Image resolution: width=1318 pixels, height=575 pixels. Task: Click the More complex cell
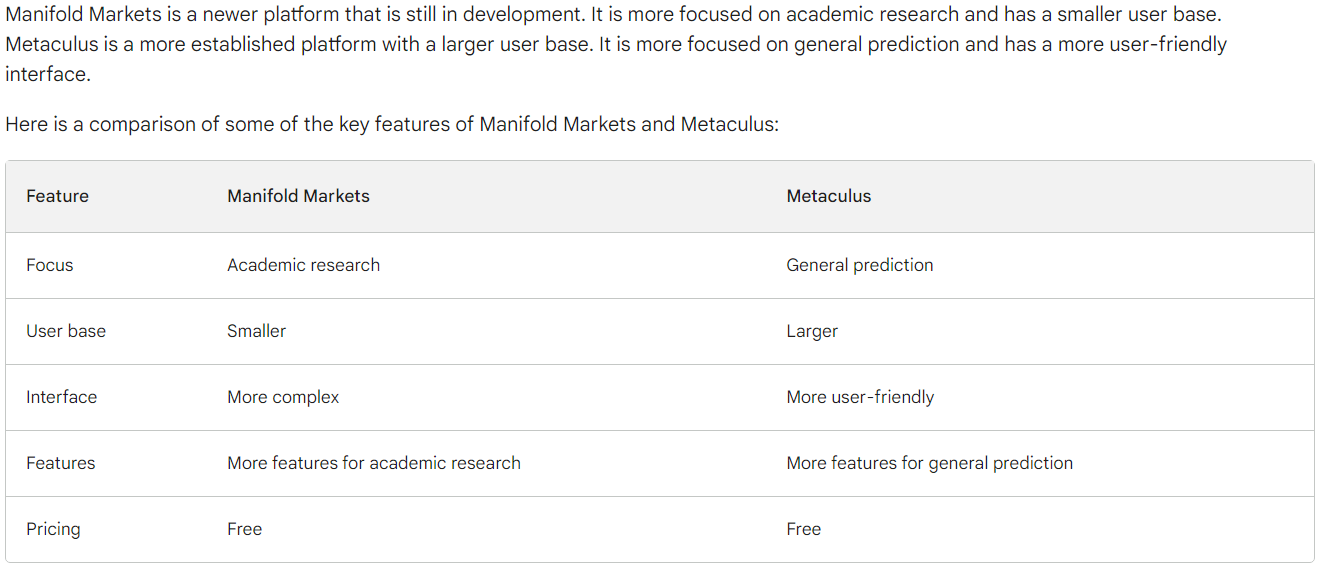pyautogui.click(x=283, y=397)
